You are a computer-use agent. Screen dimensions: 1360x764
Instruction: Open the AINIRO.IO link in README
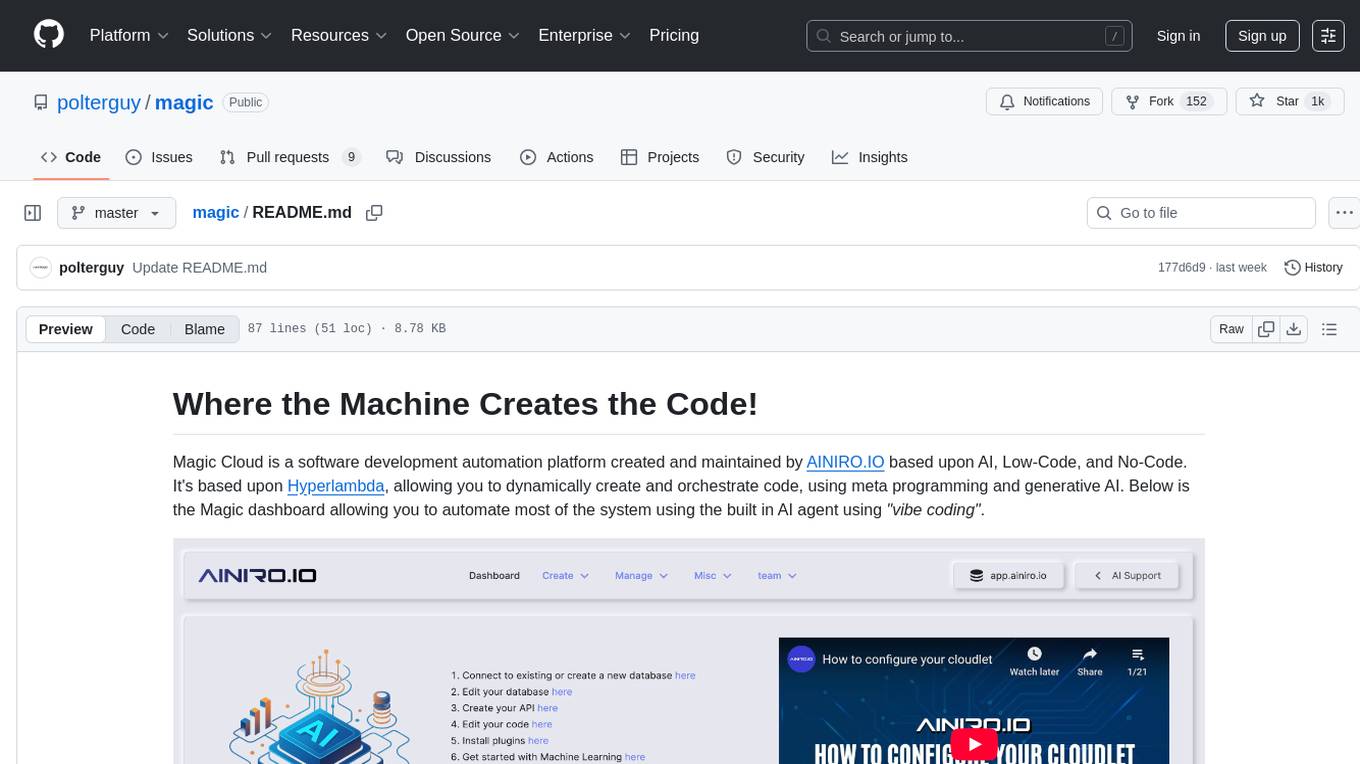pyautogui.click(x=846, y=462)
